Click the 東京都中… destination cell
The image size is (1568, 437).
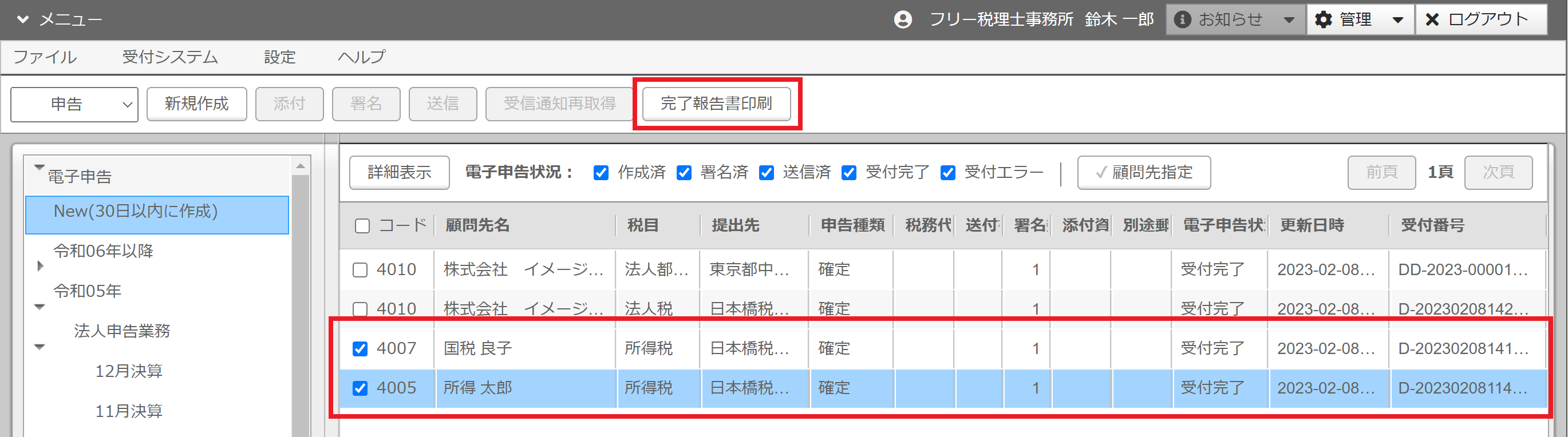(x=754, y=270)
